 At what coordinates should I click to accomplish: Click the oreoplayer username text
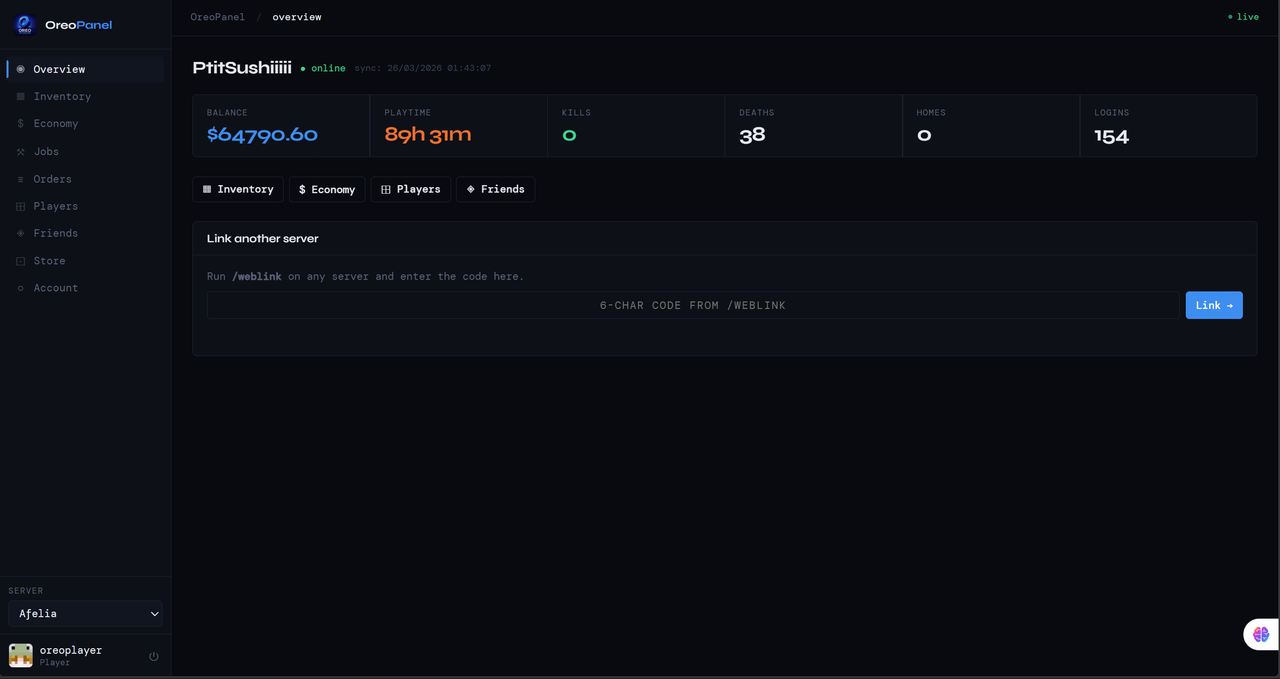[x=71, y=650]
